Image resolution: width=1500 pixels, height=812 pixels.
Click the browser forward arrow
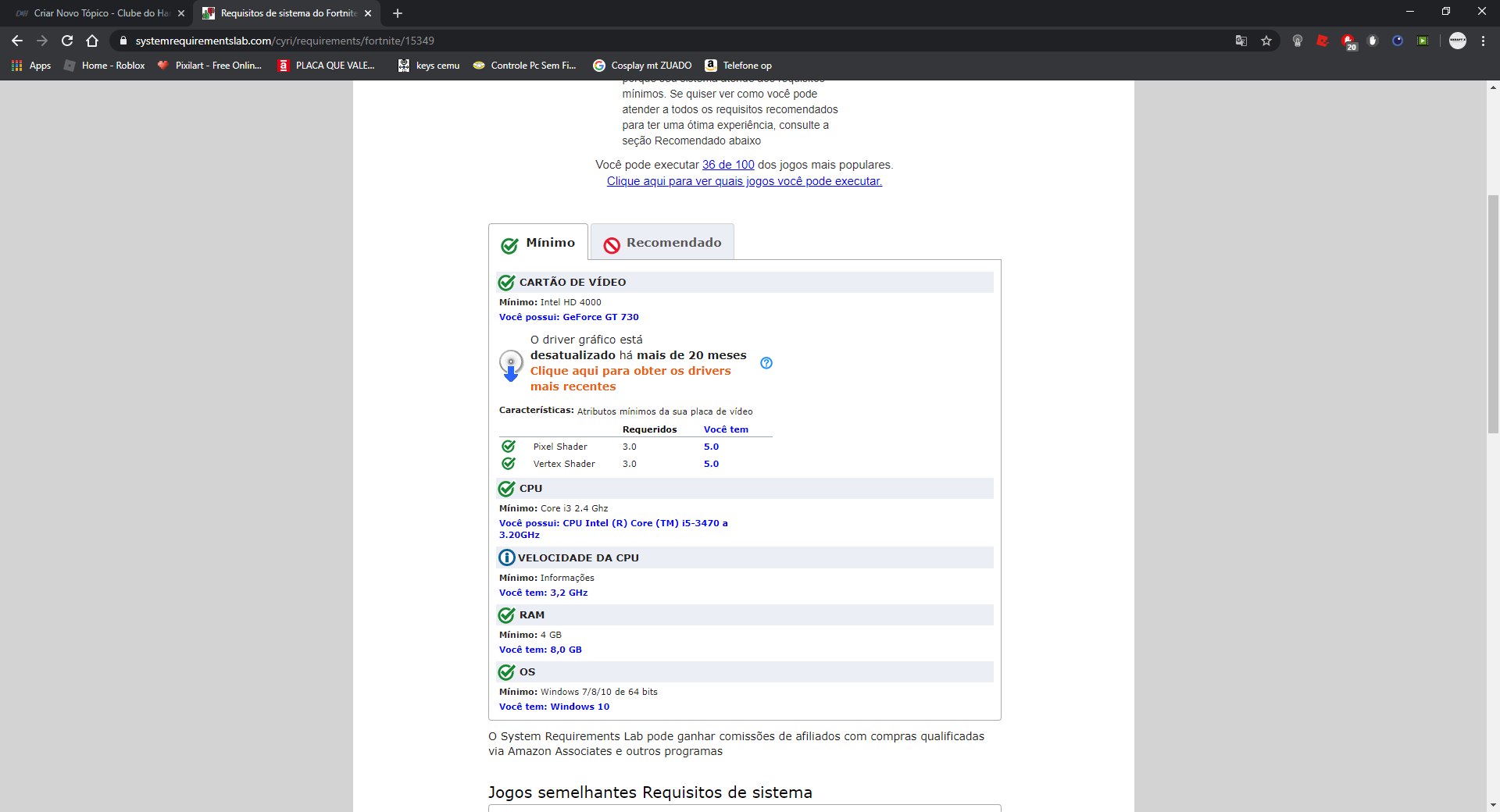tap(42, 41)
